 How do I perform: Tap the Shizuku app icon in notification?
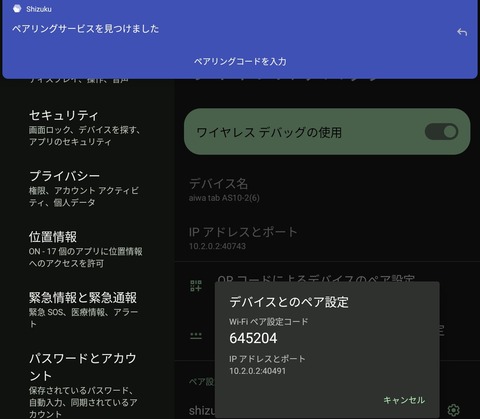(17, 9)
